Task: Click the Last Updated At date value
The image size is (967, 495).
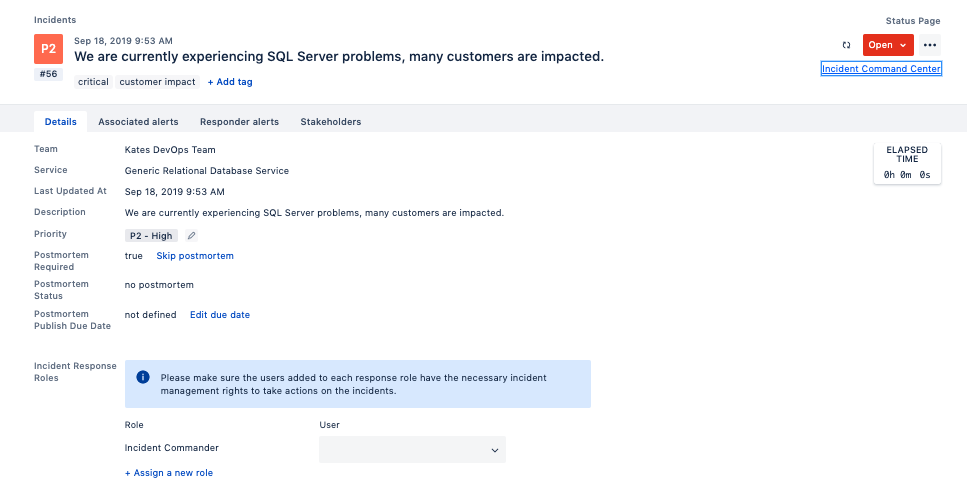Action: pos(175,191)
